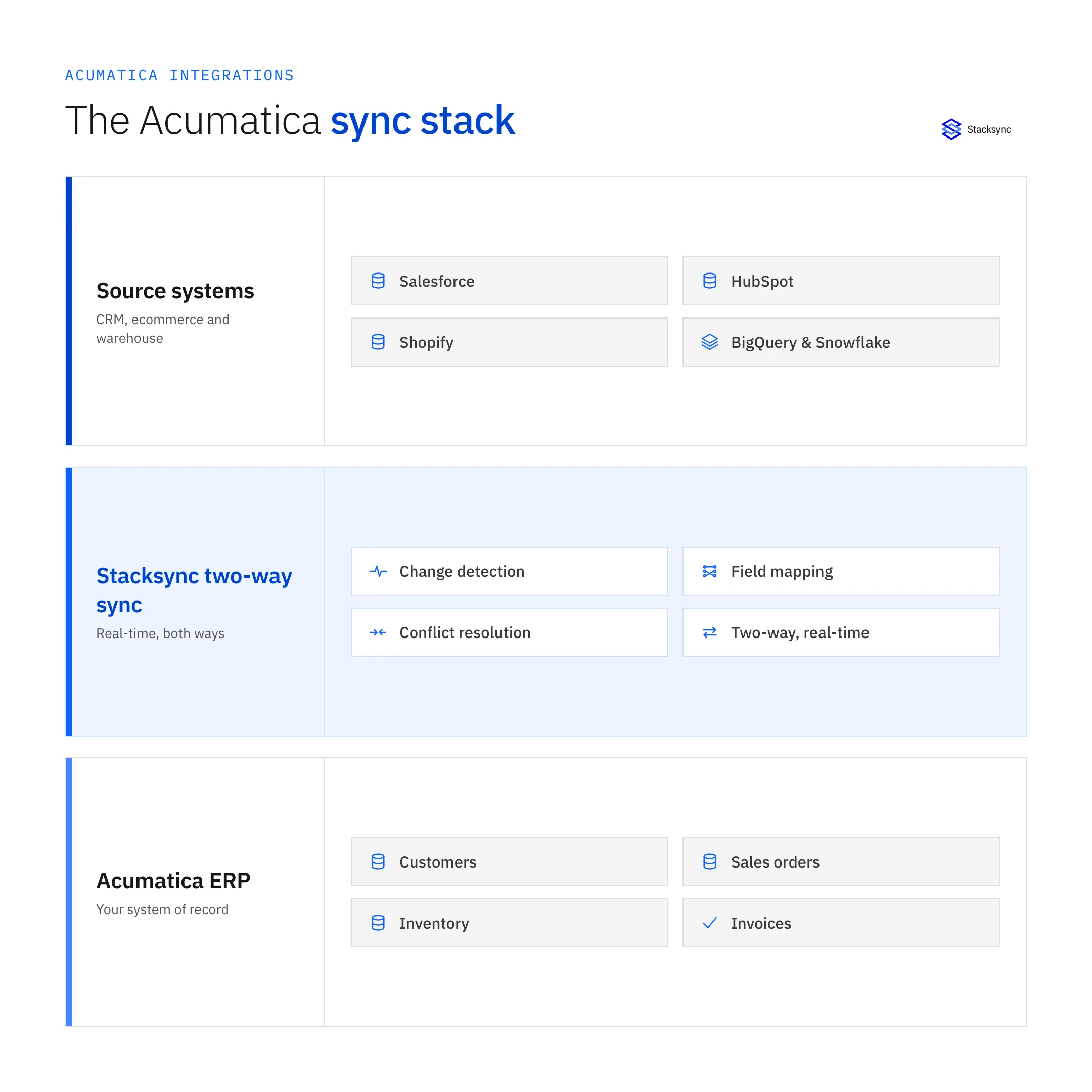1092x1092 pixels.
Task: Click the database icon next to Shopify
Action: click(378, 342)
